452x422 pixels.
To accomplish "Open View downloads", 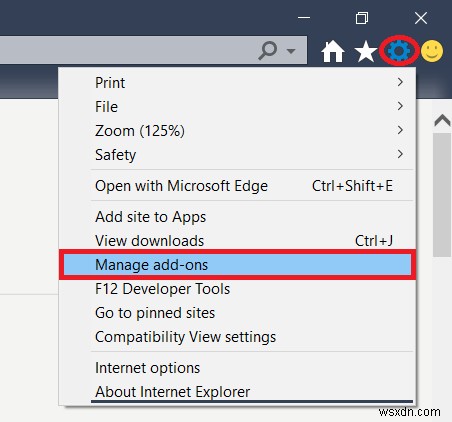I will click(x=237, y=241).
